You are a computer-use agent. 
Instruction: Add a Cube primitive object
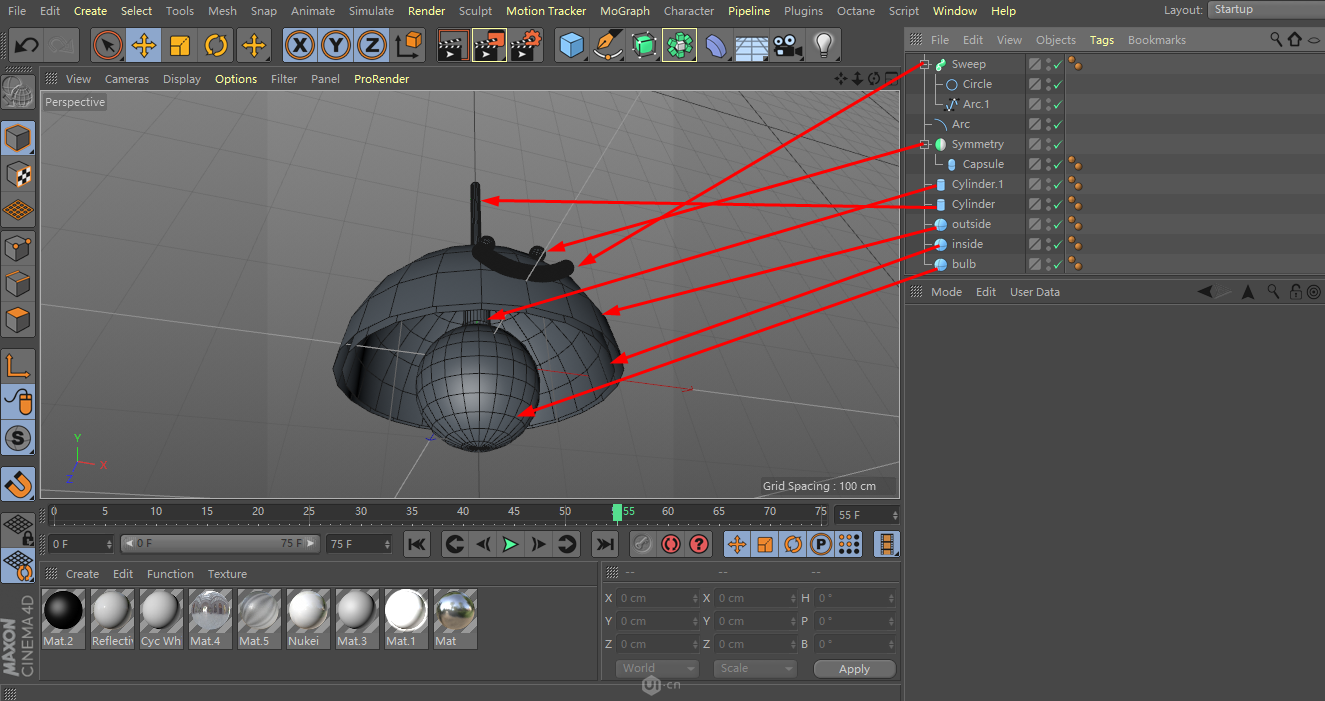click(571, 45)
